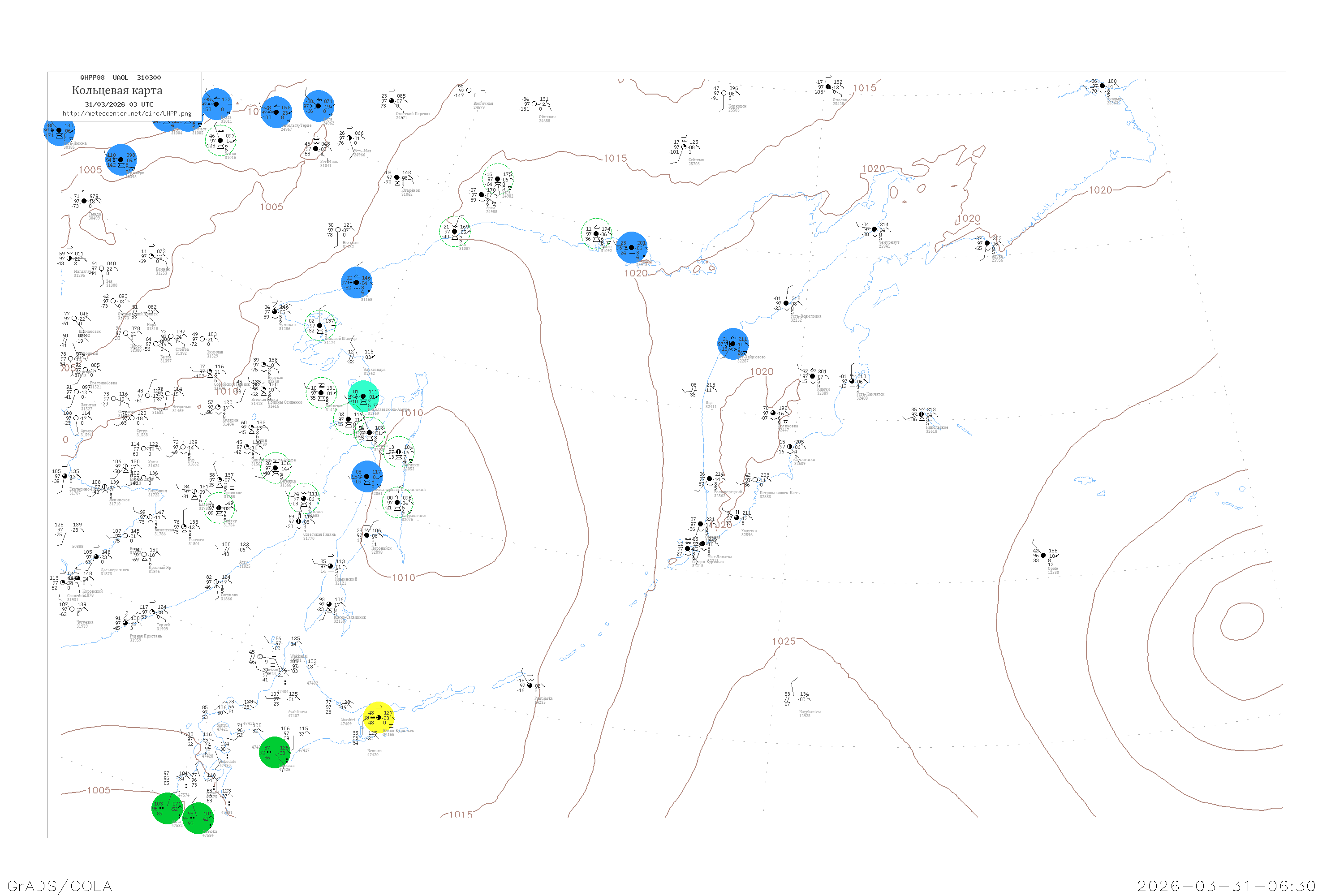Click the blue circle at Нерюнгри 30393
The width and height of the screenshot is (1344, 896).
point(121,159)
